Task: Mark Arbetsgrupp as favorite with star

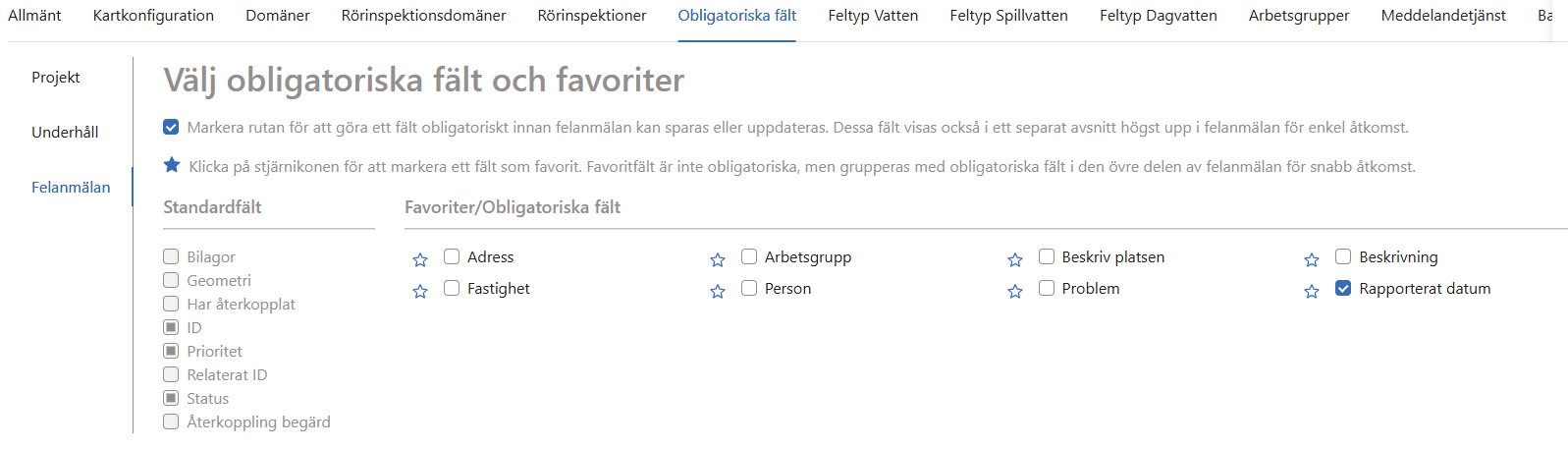Action: tap(718, 259)
